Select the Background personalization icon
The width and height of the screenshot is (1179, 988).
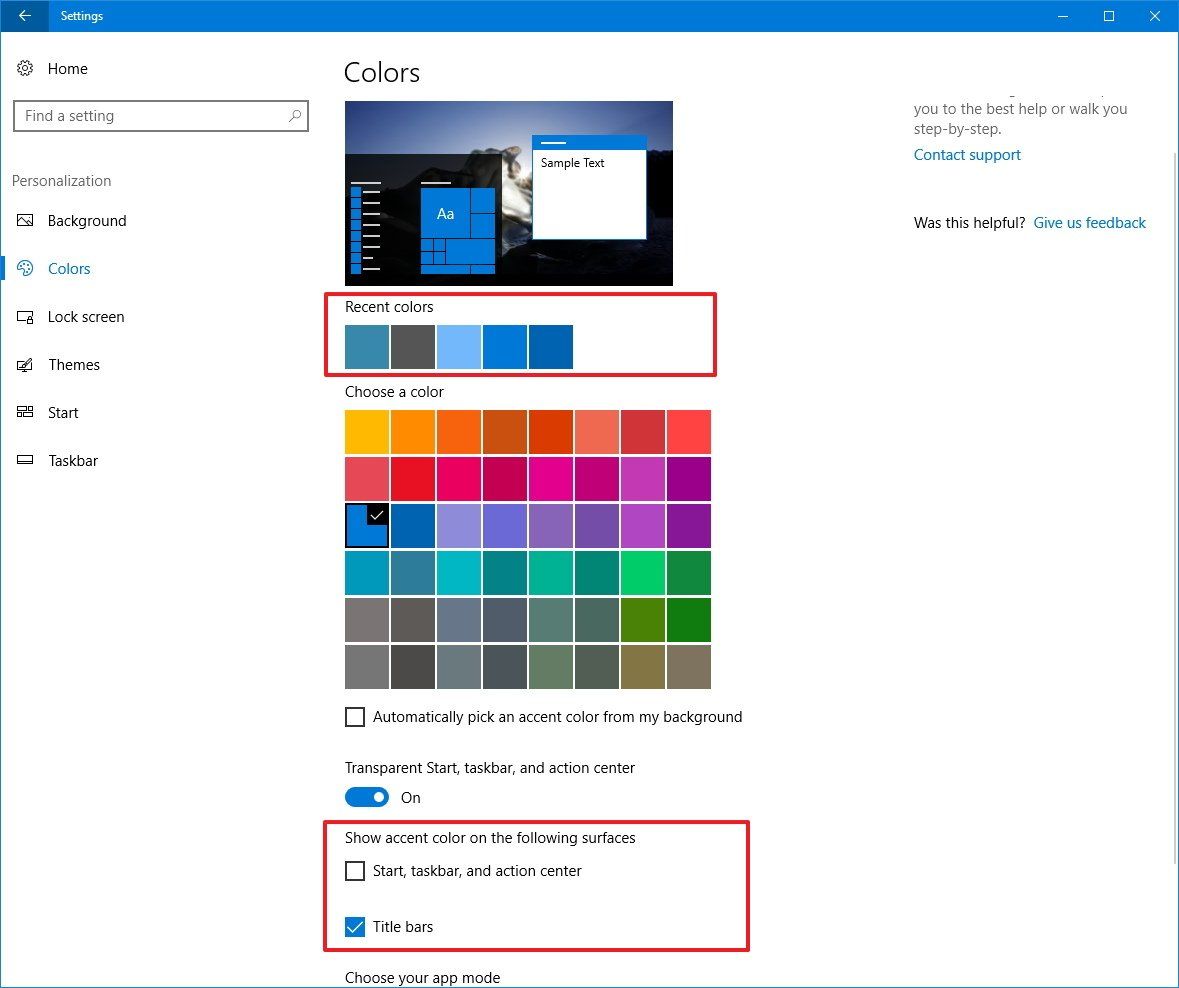click(24, 220)
